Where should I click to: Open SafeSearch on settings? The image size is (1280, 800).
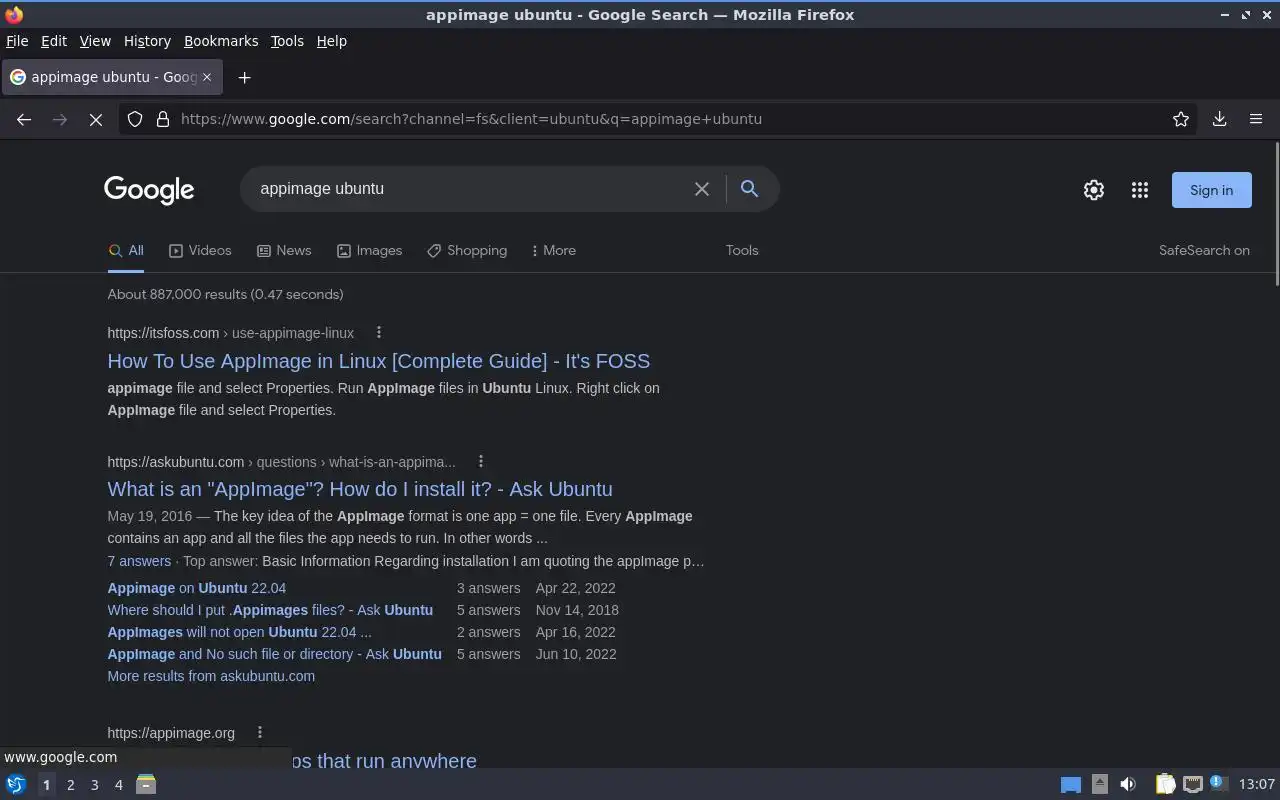(x=1204, y=250)
